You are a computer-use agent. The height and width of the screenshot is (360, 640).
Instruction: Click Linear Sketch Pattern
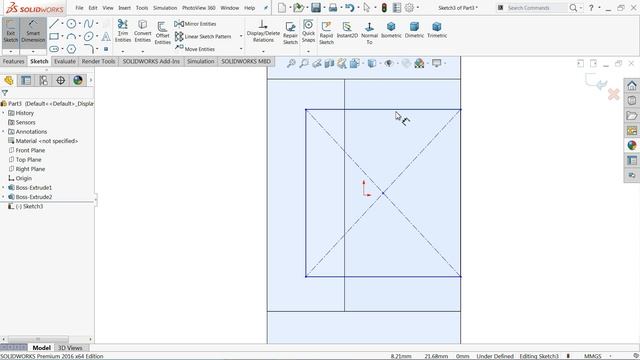203,36
